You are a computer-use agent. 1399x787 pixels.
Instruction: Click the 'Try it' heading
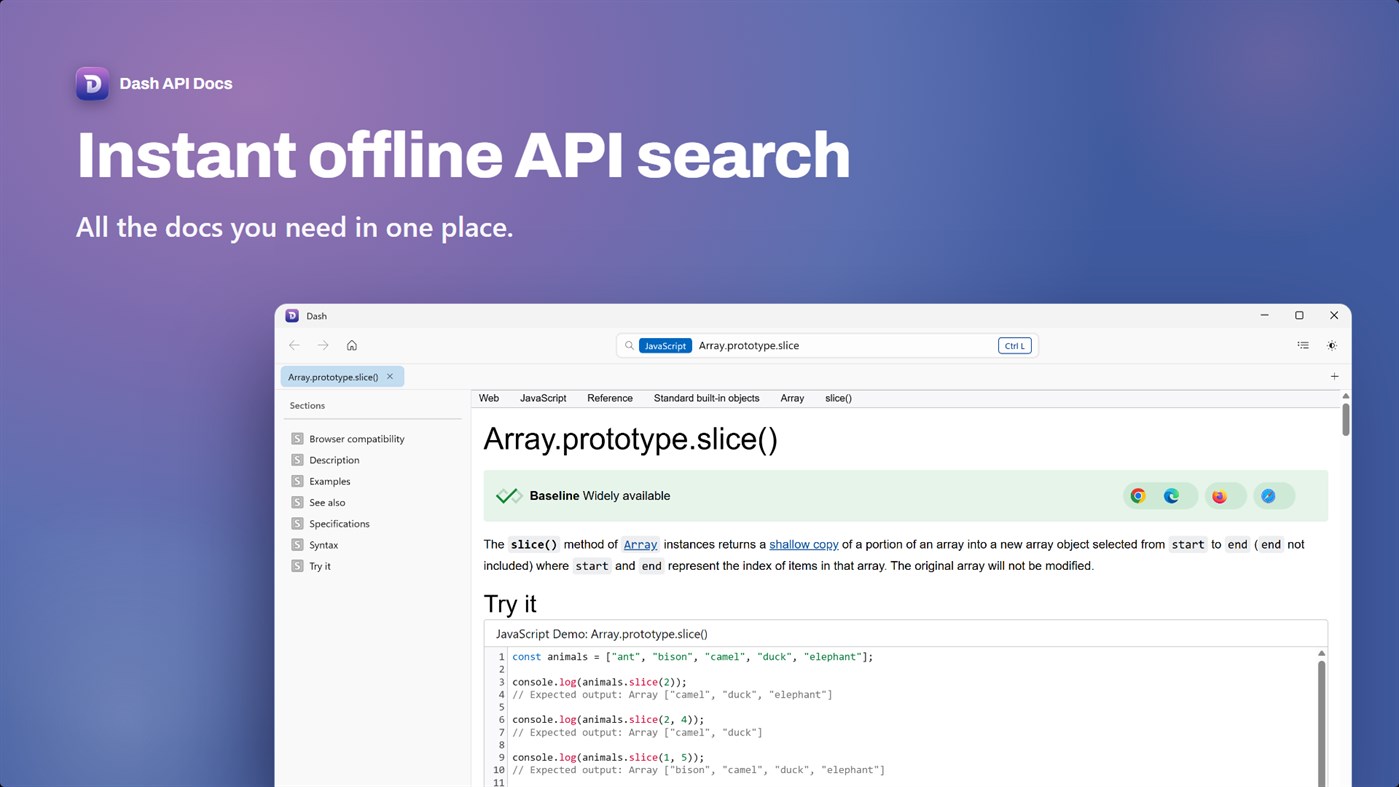(510, 604)
